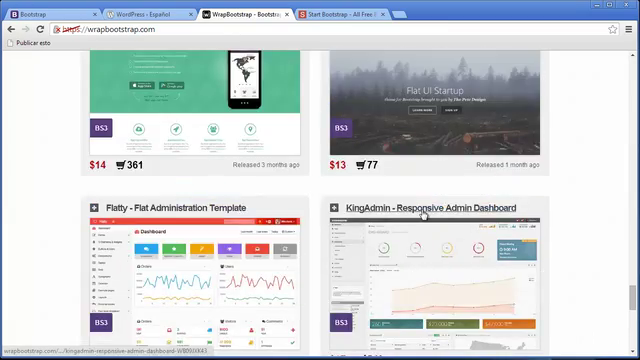640x360 pixels.
Task: Click the BS3 badge on Flatty preview
Action: pyautogui.click(x=101, y=322)
